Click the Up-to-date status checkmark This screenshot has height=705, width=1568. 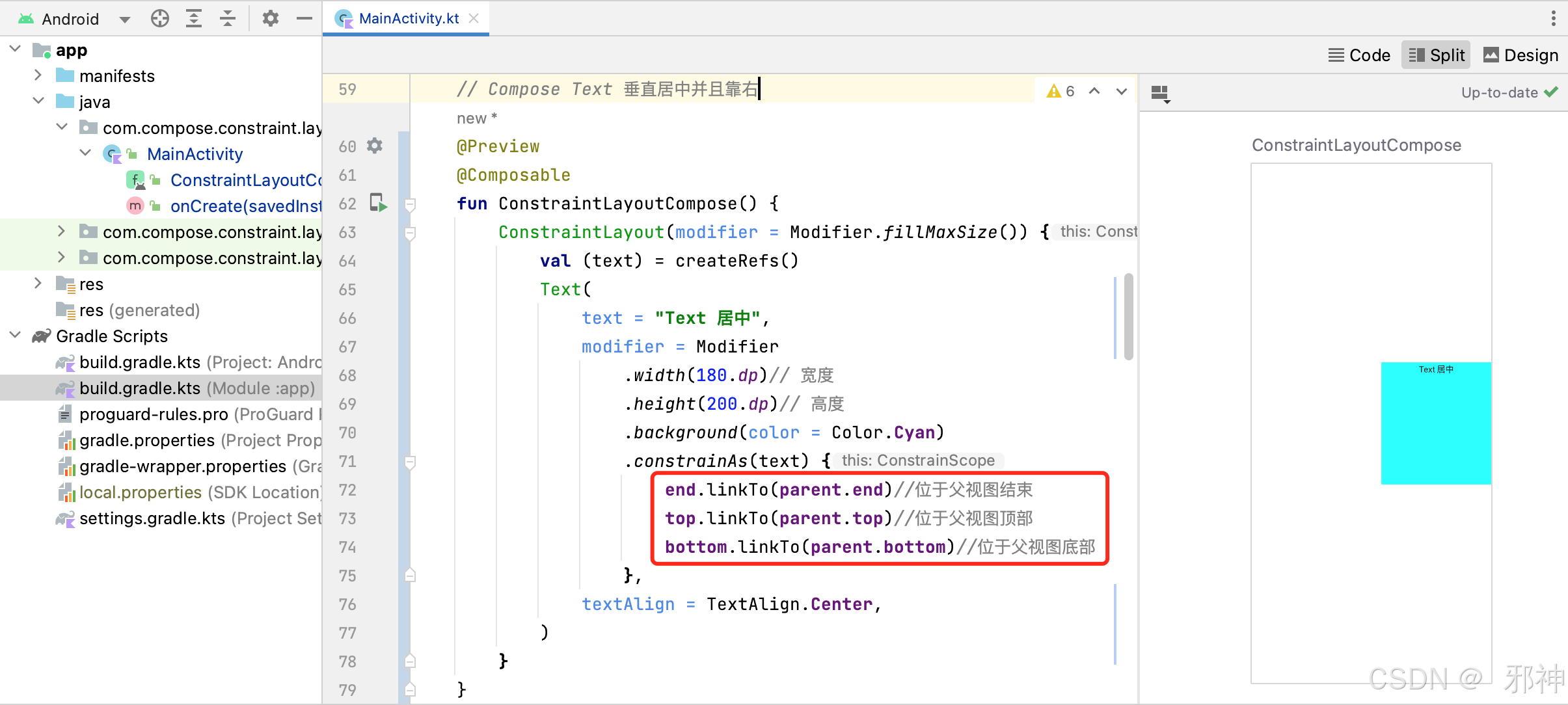coord(1551,92)
